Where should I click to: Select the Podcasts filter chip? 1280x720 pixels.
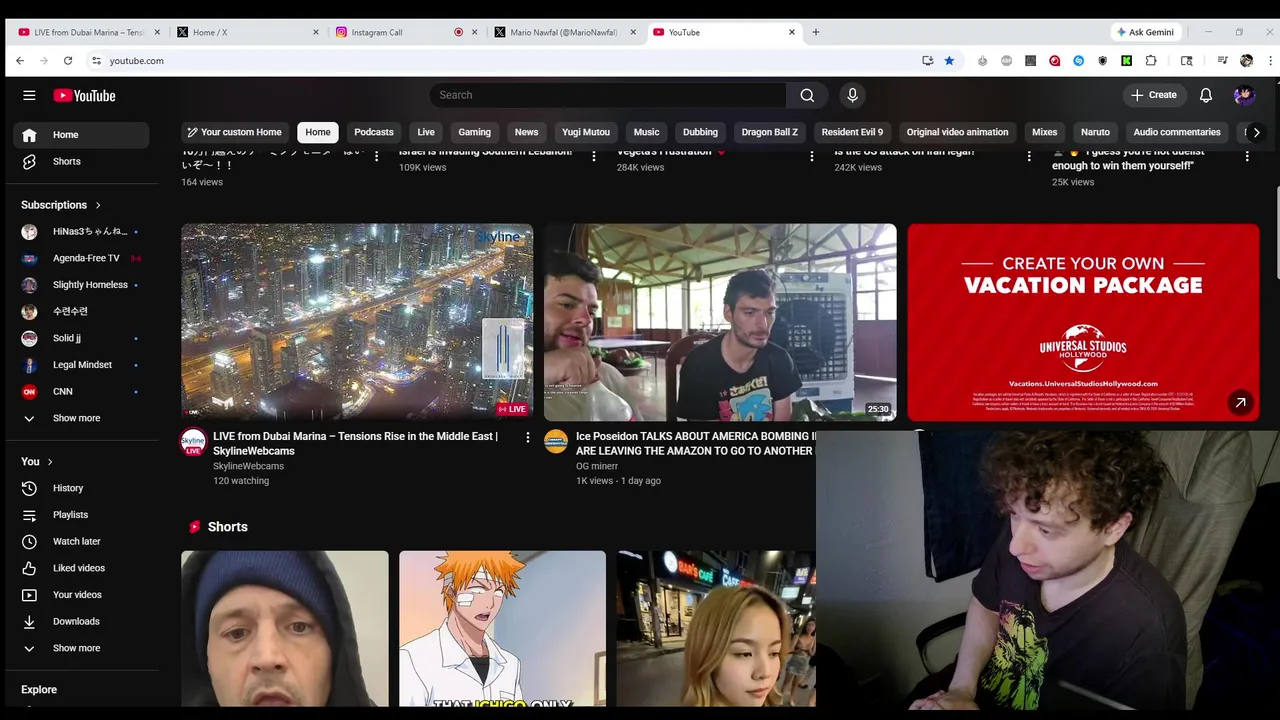pyautogui.click(x=374, y=132)
